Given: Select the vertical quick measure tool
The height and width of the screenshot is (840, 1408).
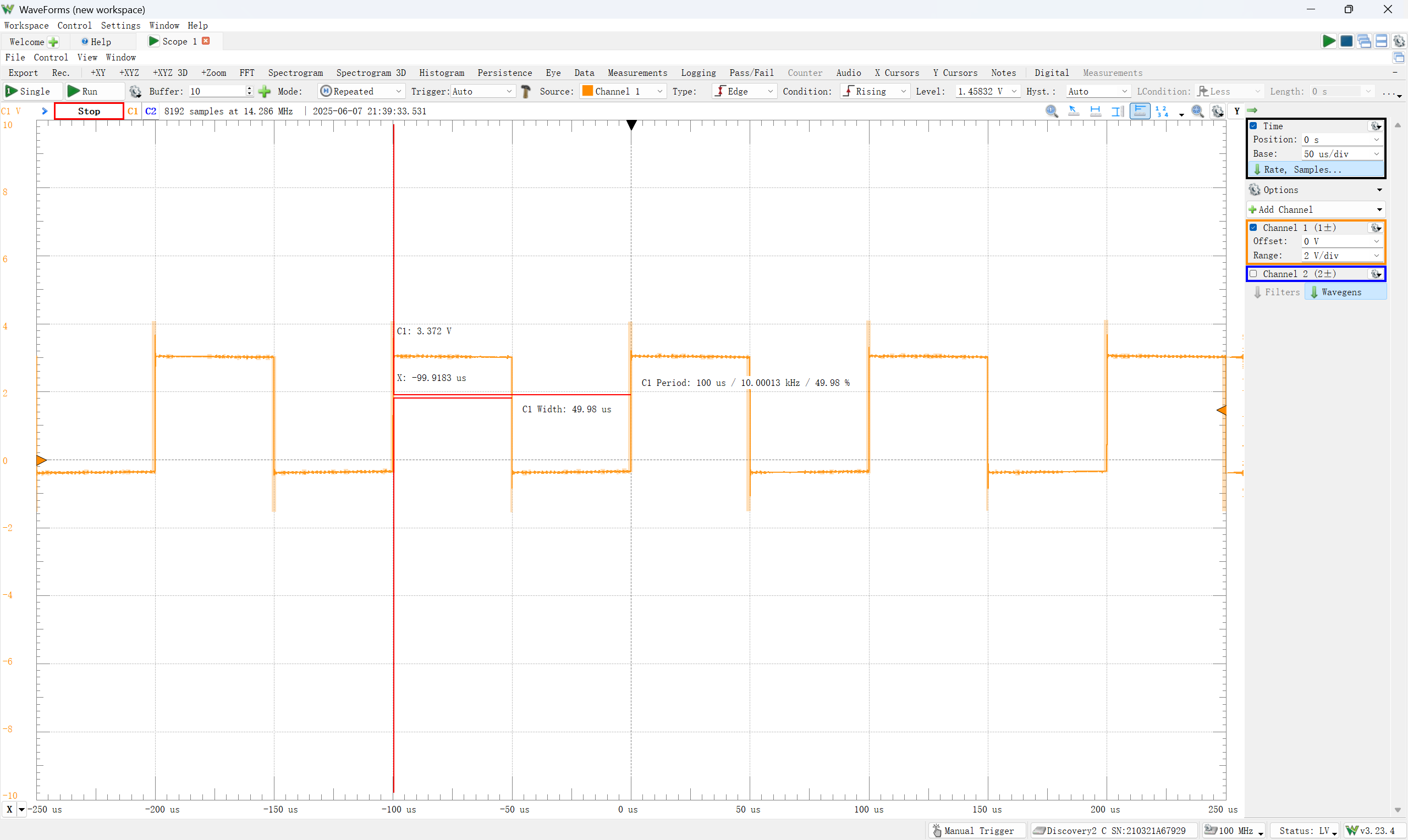Looking at the screenshot, I should [1117, 111].
